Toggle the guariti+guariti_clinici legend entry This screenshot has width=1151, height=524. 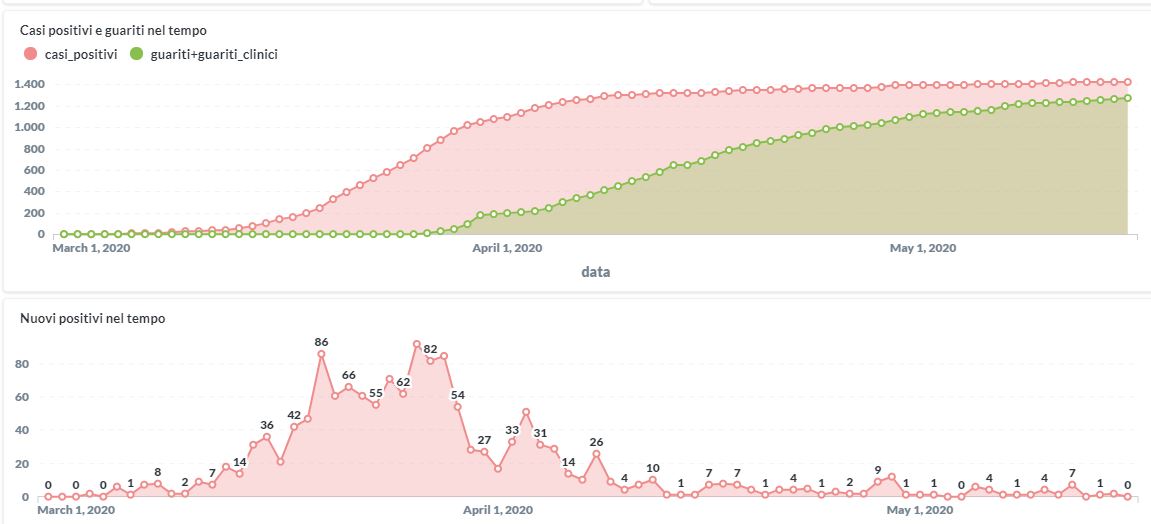click(214, 54)
